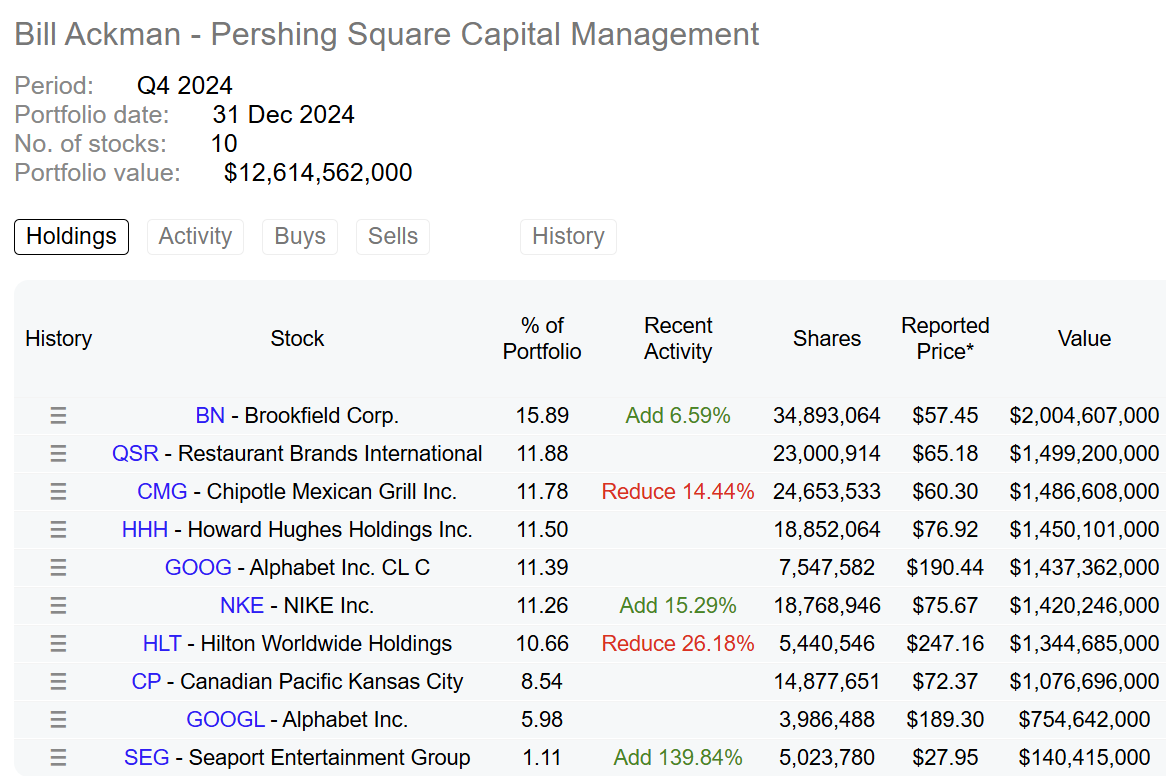The height and width of the screenshot is (783, 1166).
Task: Click the History column header
Action: [x=59, y=338]
